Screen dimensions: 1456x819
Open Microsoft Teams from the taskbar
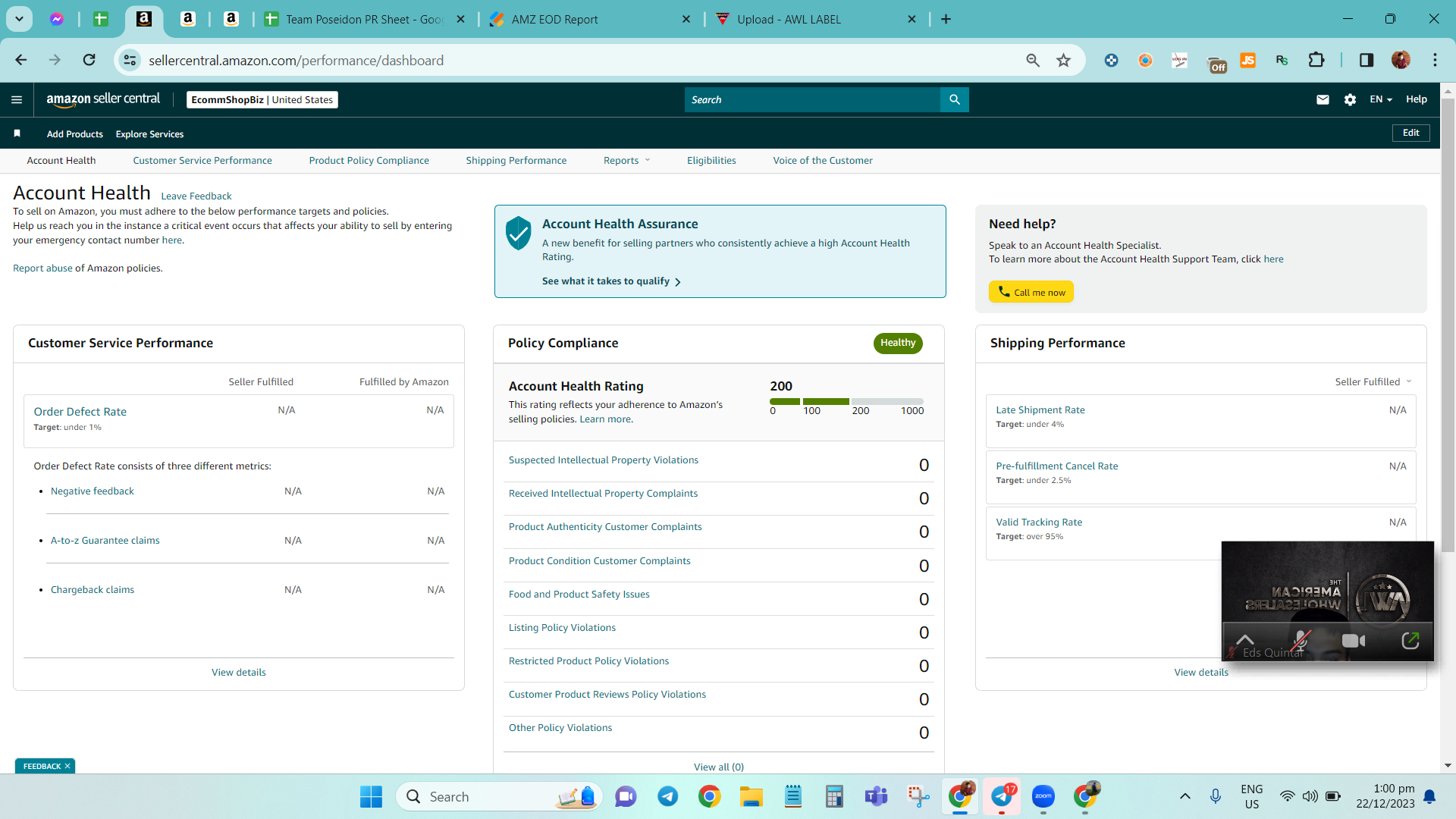coord(876,796)
